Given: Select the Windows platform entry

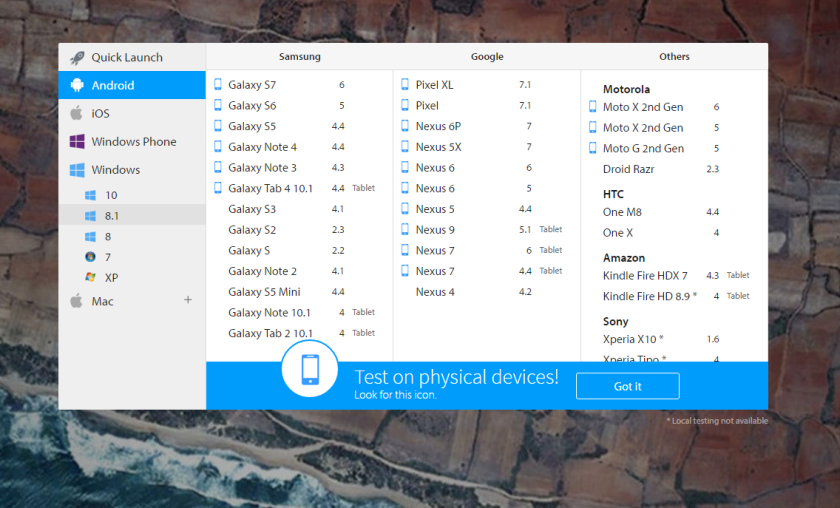Looking at the screenshot, I should click(x=132, y=170).
